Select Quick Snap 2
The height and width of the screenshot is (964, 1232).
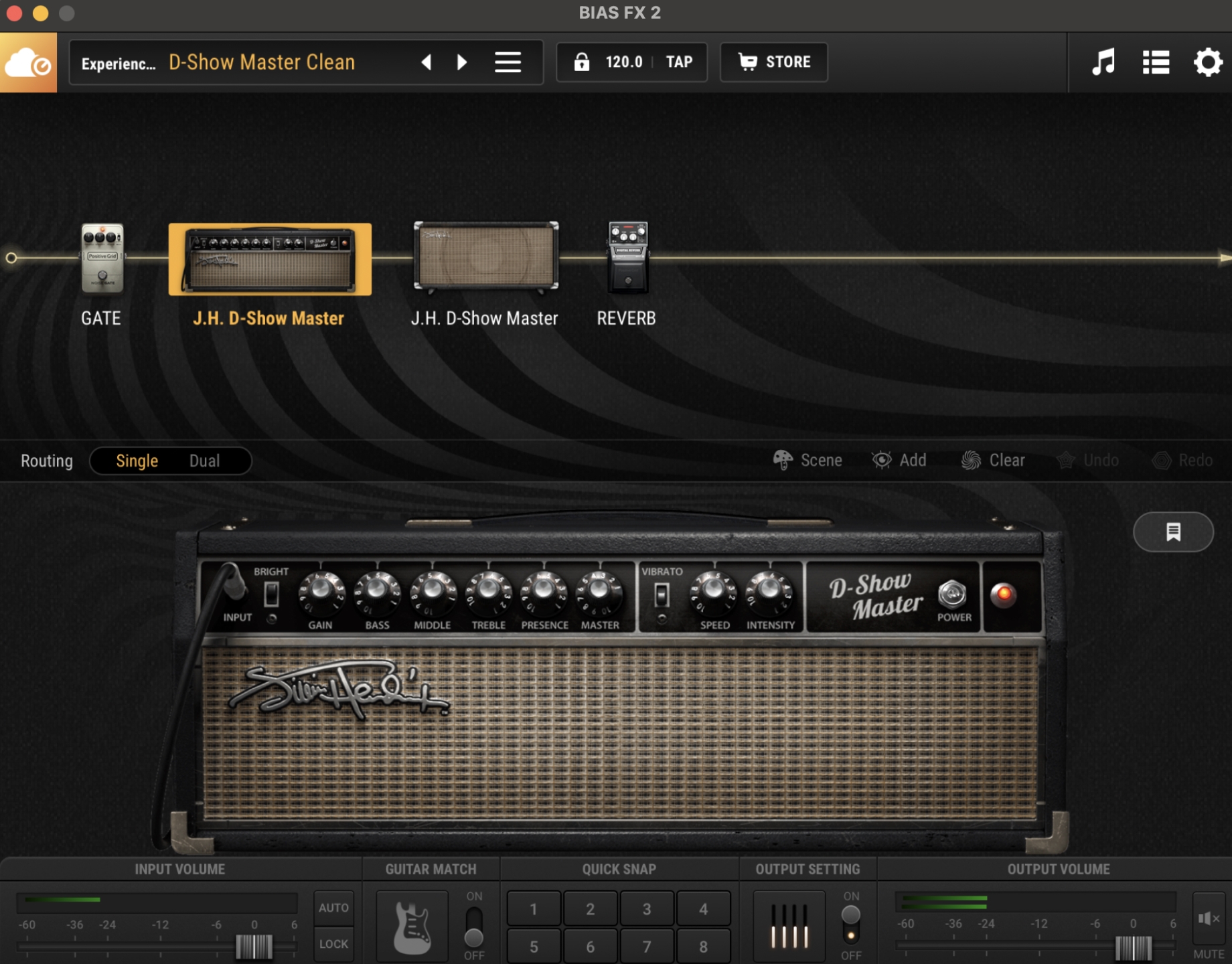pos(590,909)
